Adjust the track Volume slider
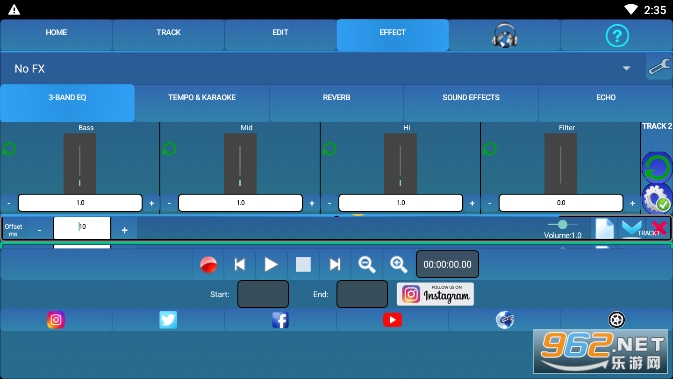Image resolution: width=673 pixels, height=379 pixels. (562, 224)
